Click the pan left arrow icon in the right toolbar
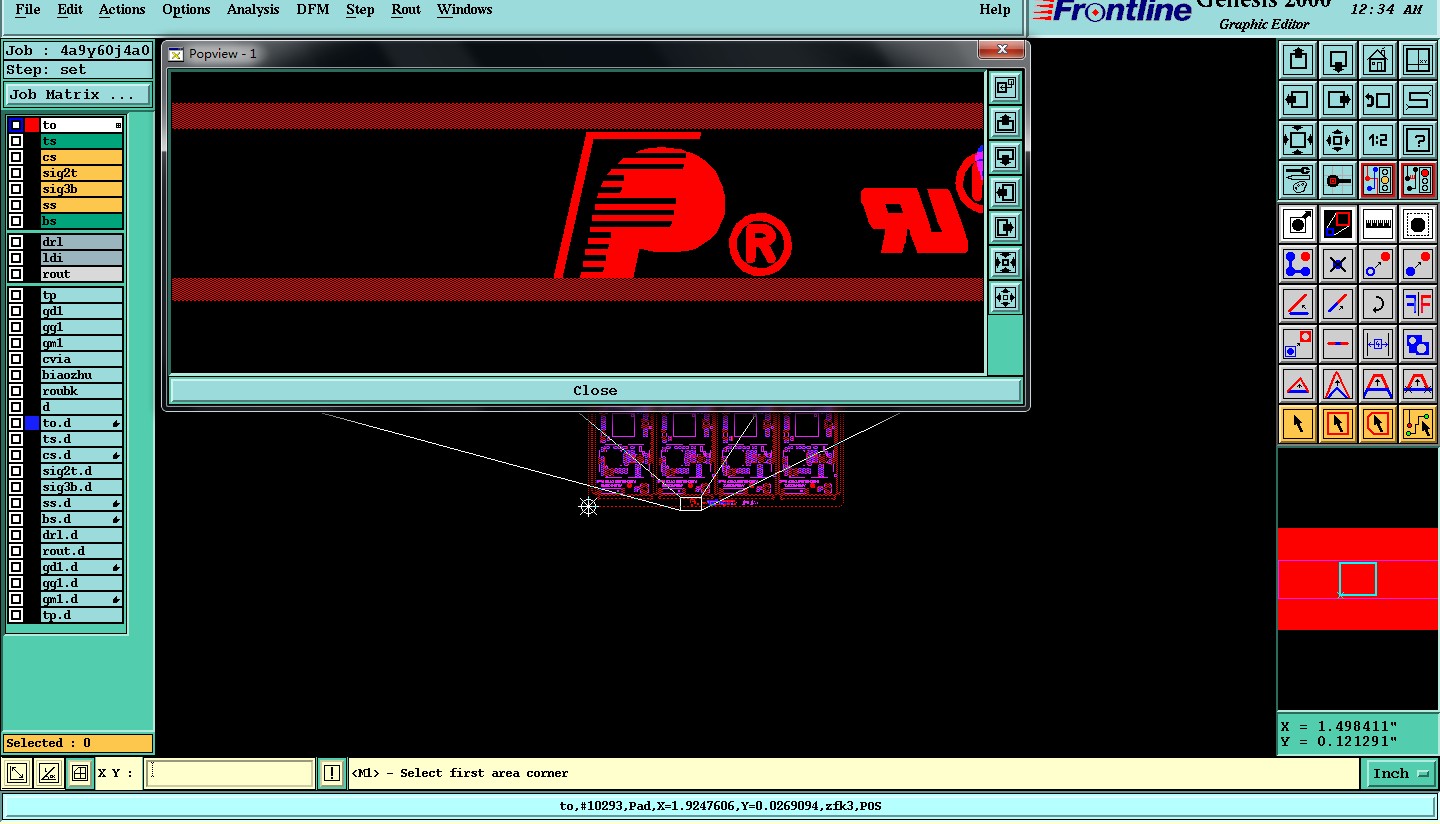 (x=1298, y=100)
